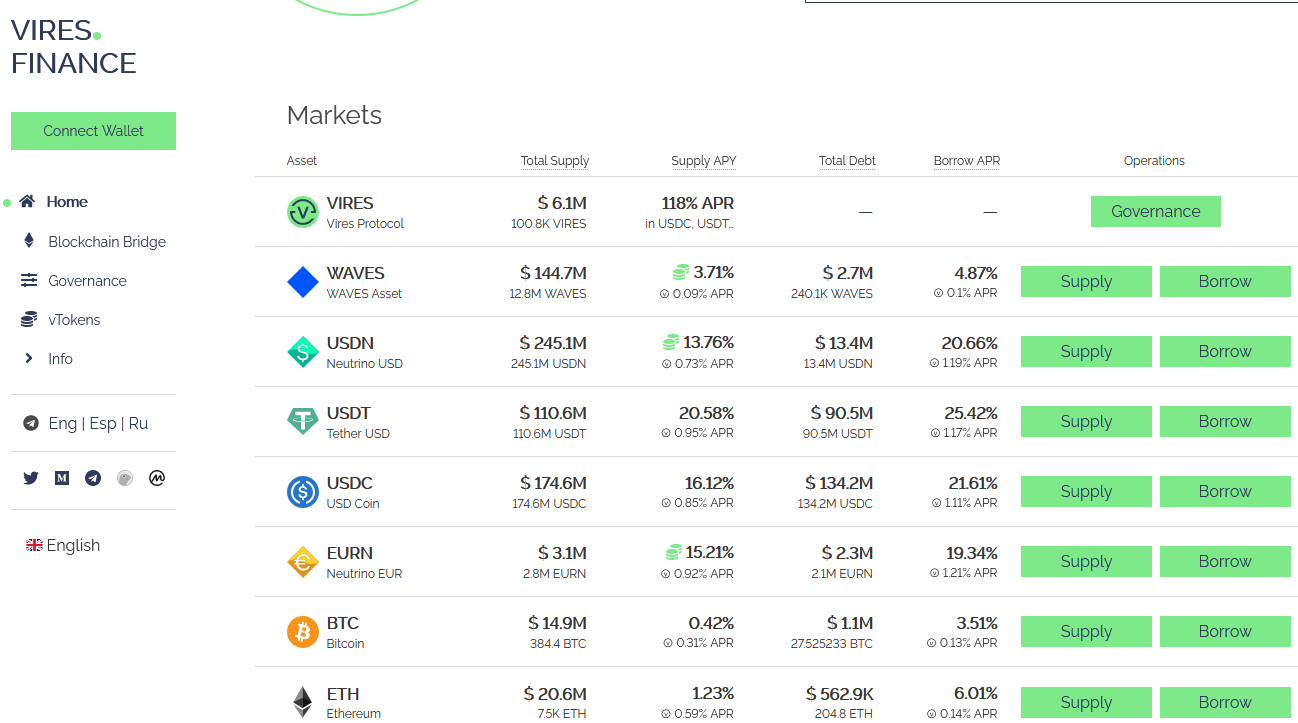Click the $ 562.9K ETH total debt
Image resolution: width=1298 pixels, height=723 pixels.
[x=840, y=693]
